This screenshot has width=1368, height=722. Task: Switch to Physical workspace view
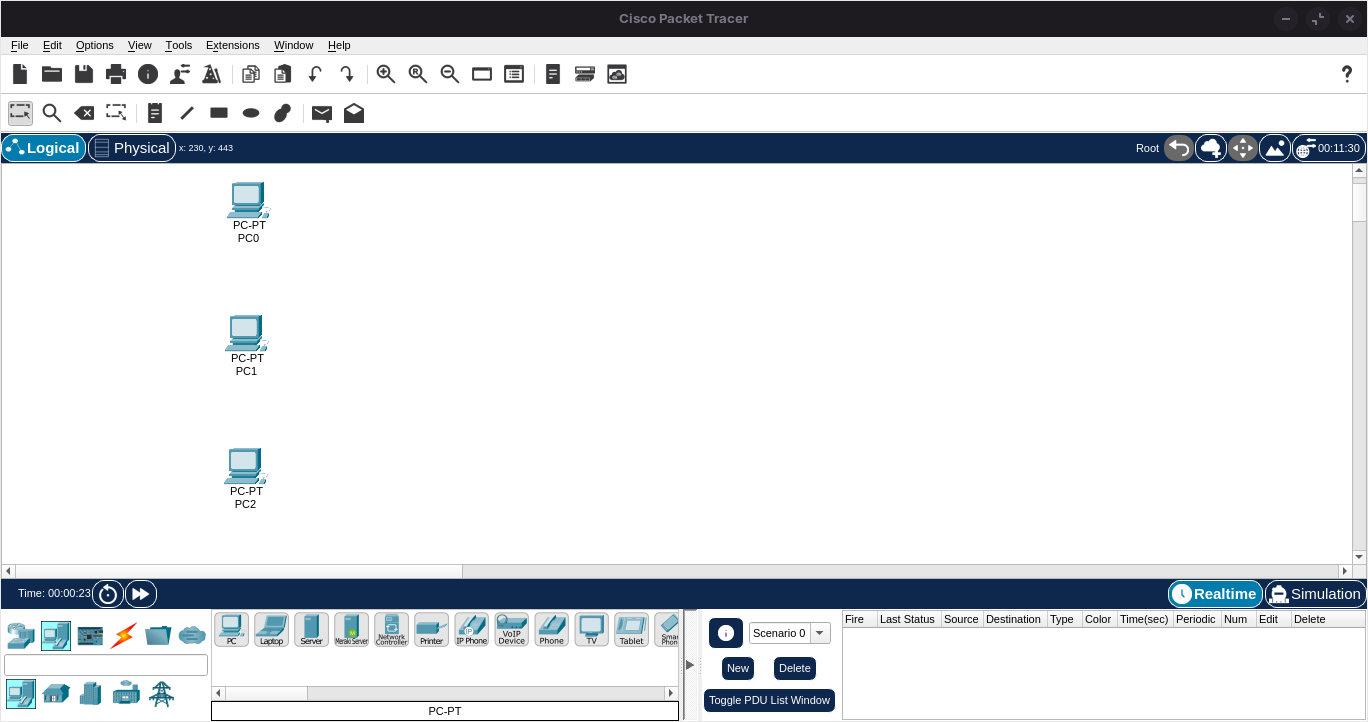[x=132, y=148]
